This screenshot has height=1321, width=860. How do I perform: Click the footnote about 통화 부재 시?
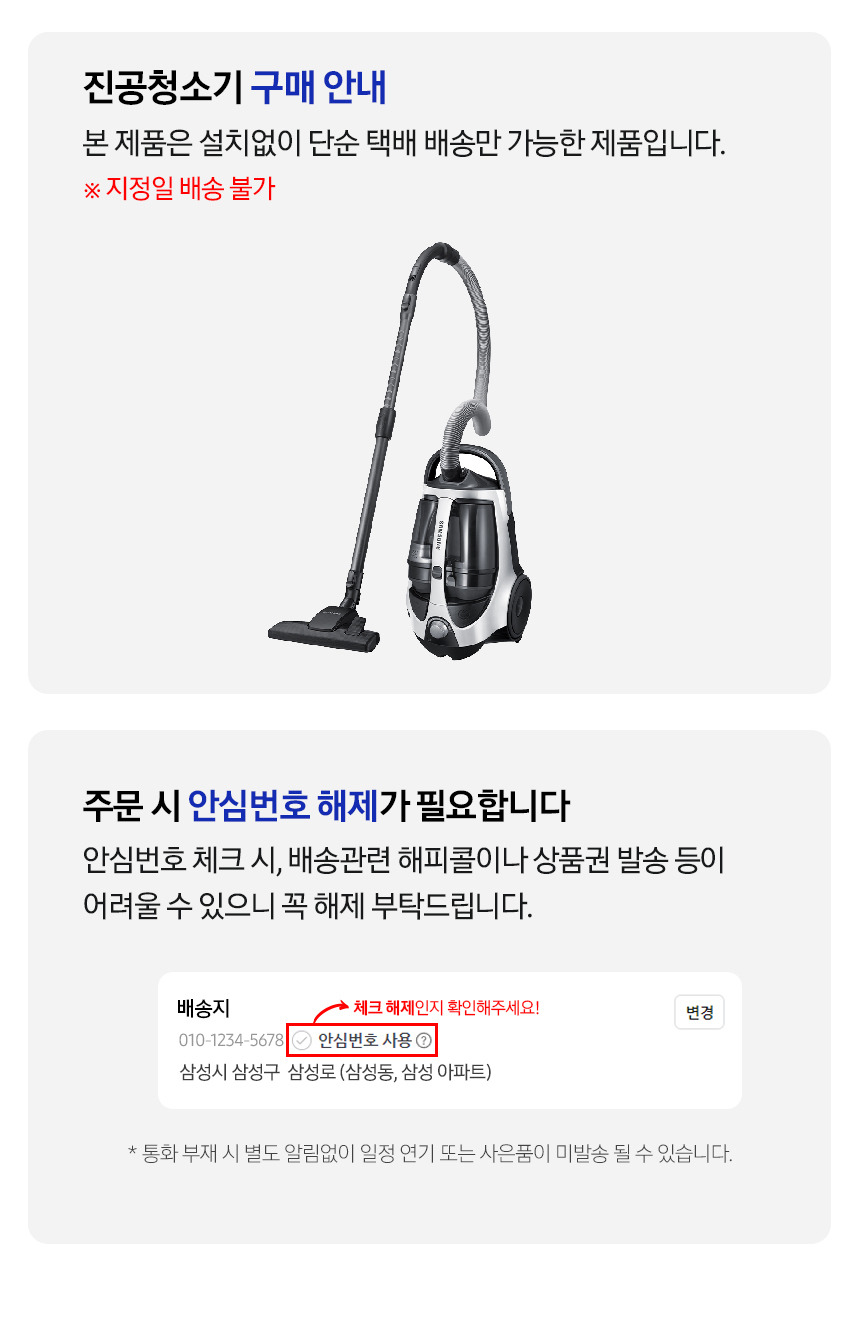(x=430, y=1153)
